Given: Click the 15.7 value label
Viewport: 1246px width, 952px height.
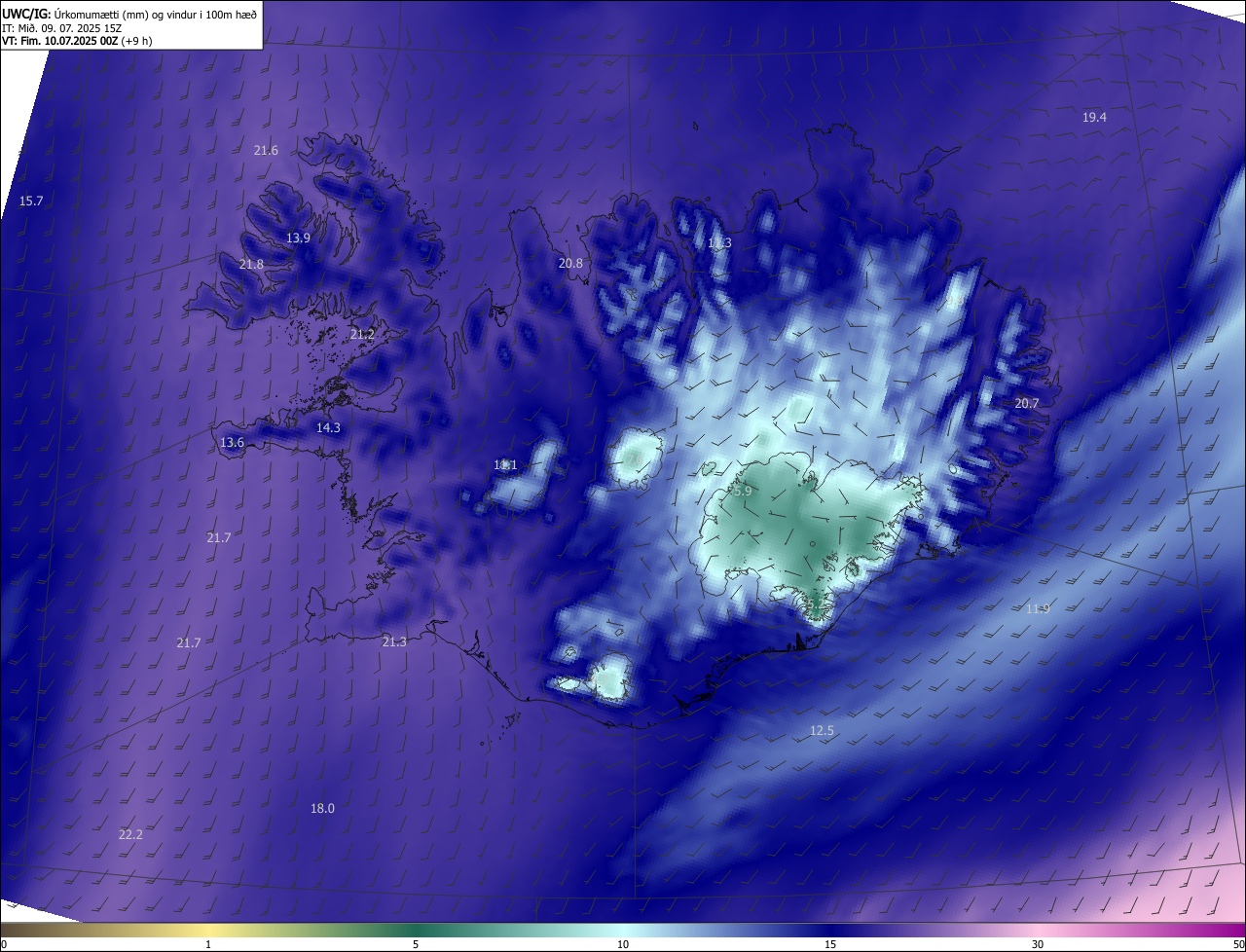Looking at the screenshot, I should coord(31,201).
